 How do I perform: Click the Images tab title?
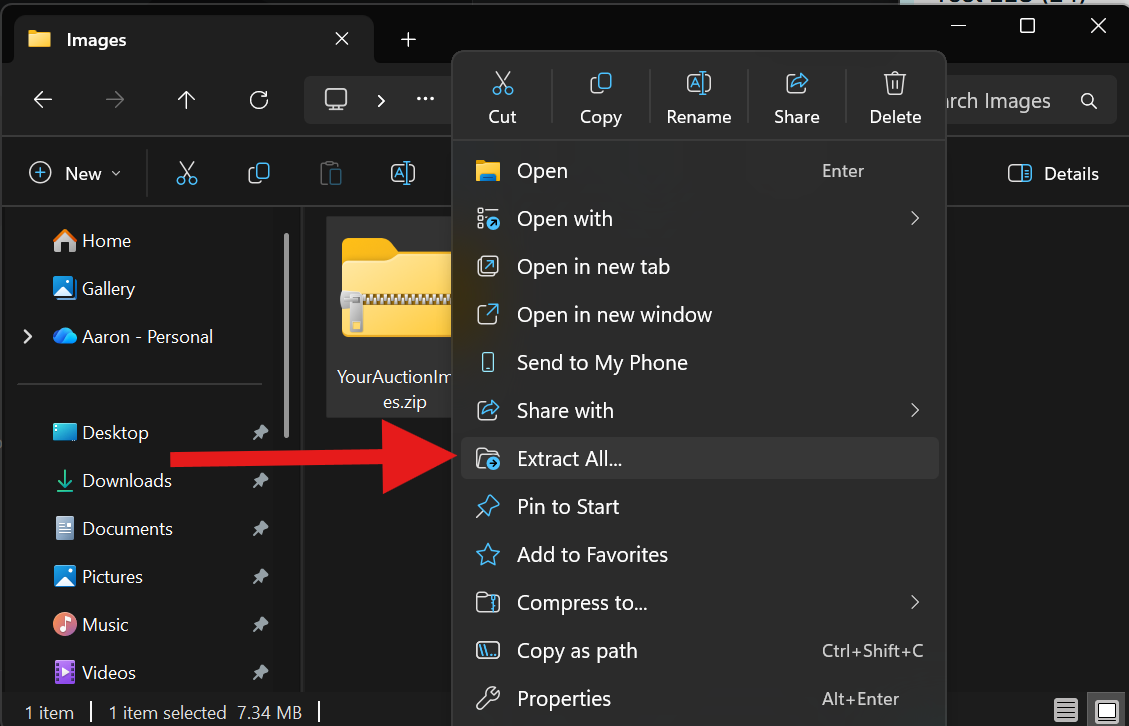click(x=96, y=40)
